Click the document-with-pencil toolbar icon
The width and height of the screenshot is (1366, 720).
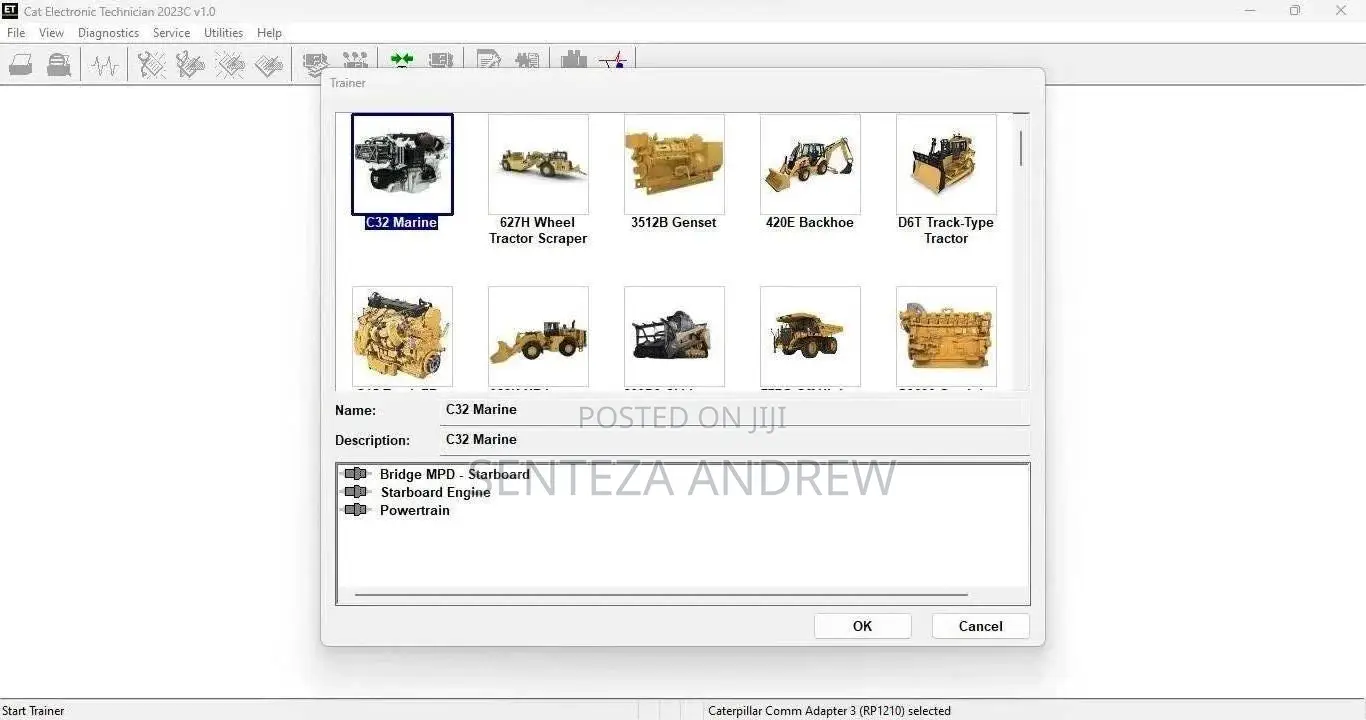(489, 60)
